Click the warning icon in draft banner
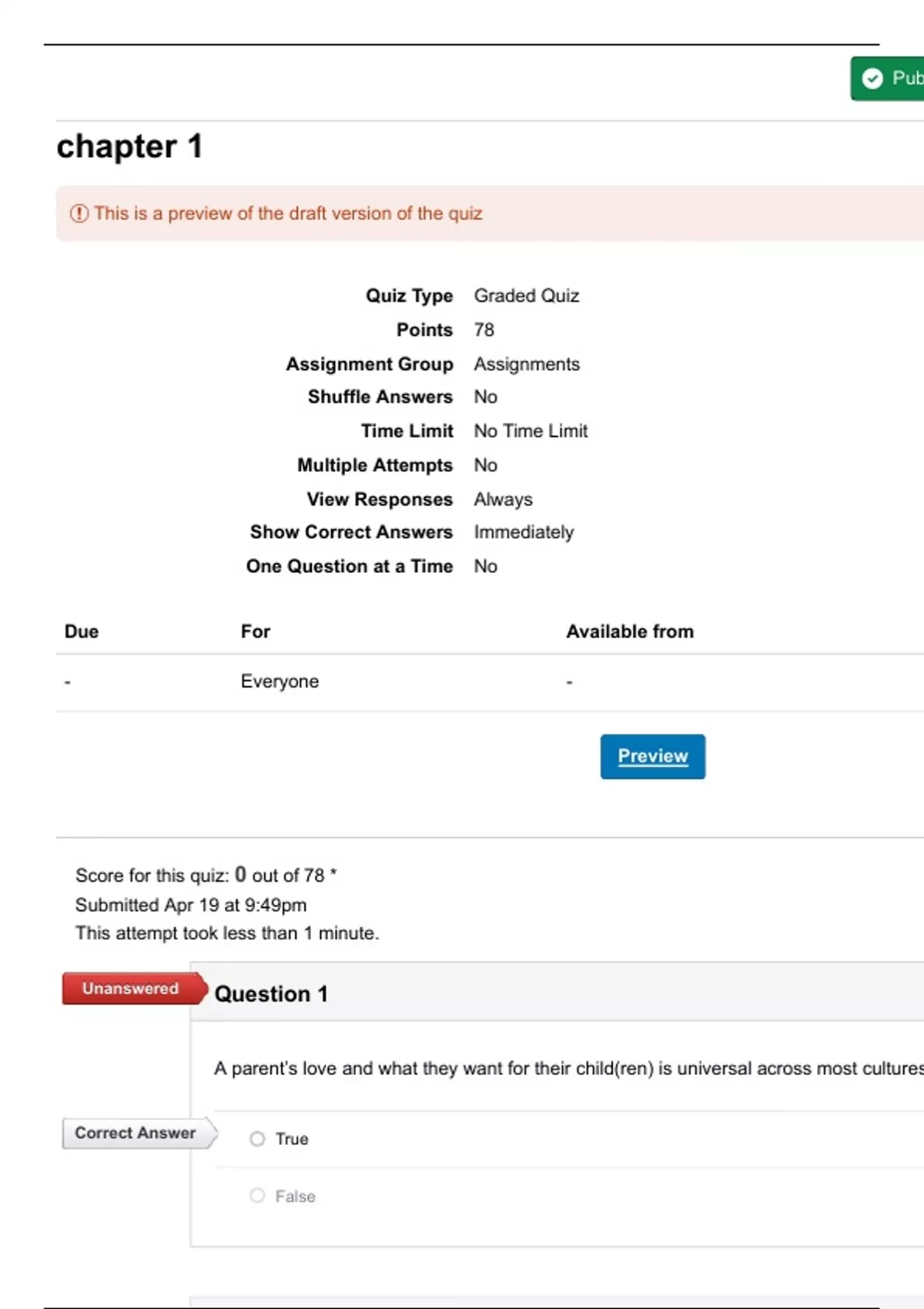Image resolution: width=924 pixels, height=1309 pixels. tap(79, 213)
